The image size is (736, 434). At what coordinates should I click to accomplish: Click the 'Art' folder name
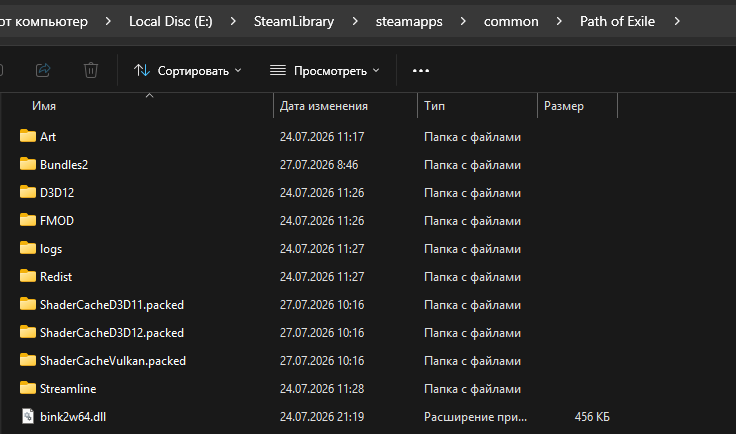48,137
